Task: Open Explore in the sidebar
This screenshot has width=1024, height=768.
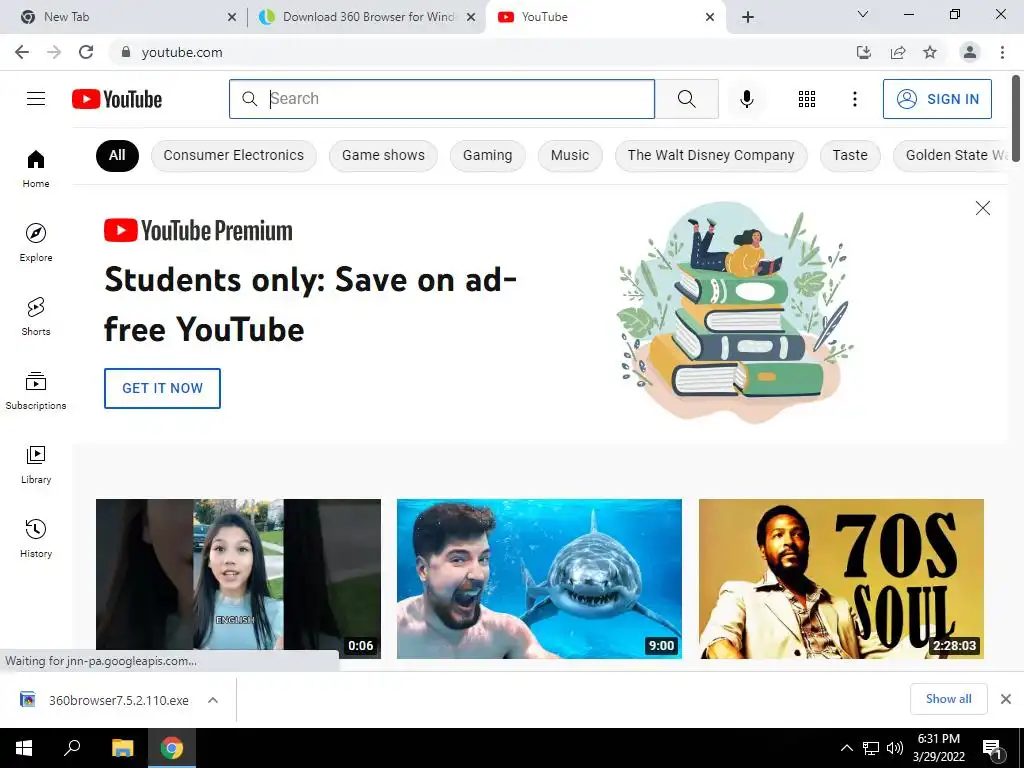Action: (x=36, y=242)
